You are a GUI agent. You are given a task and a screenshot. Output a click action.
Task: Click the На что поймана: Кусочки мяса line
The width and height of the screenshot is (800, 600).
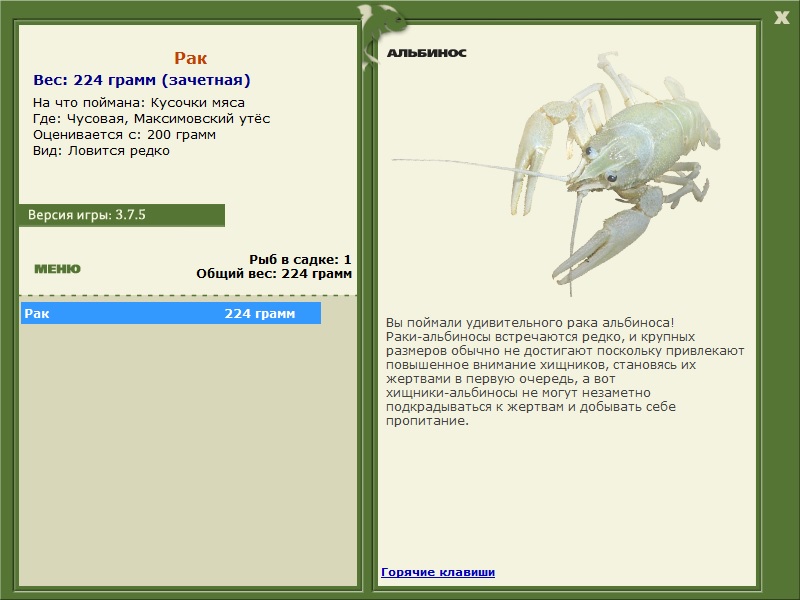point(139,103)
